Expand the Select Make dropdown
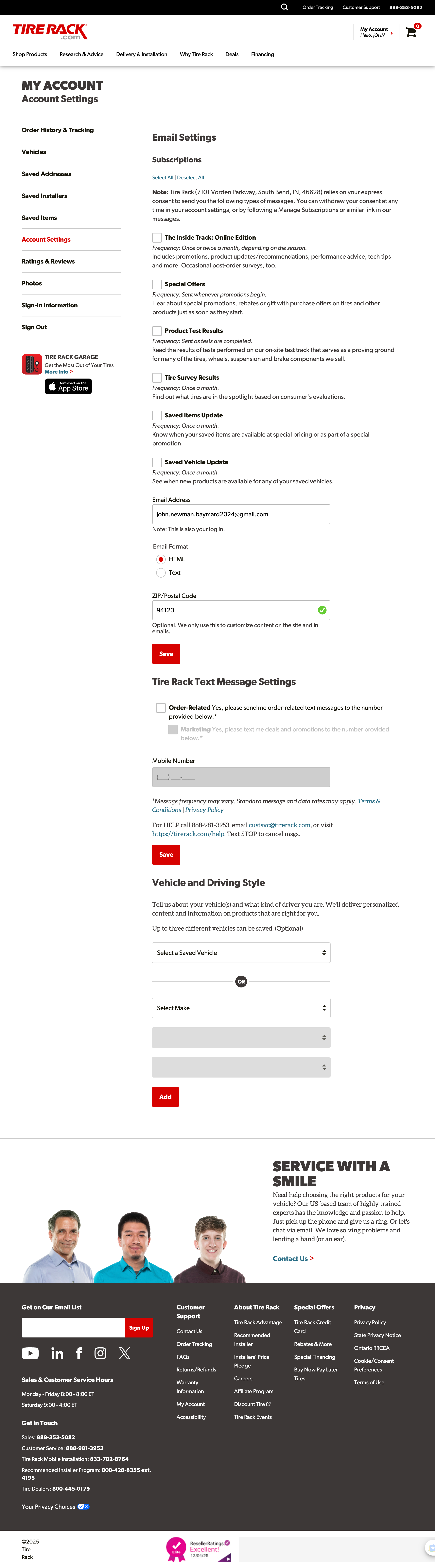The image size is (435, 1568). (241, 1008)
